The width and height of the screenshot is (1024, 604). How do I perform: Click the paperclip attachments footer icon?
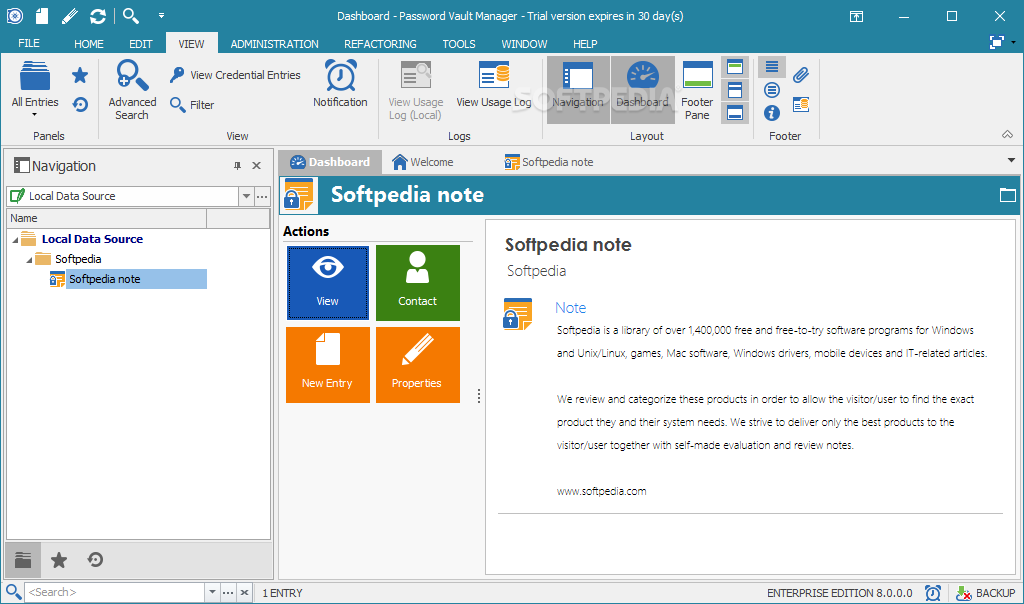click(801, 75)
